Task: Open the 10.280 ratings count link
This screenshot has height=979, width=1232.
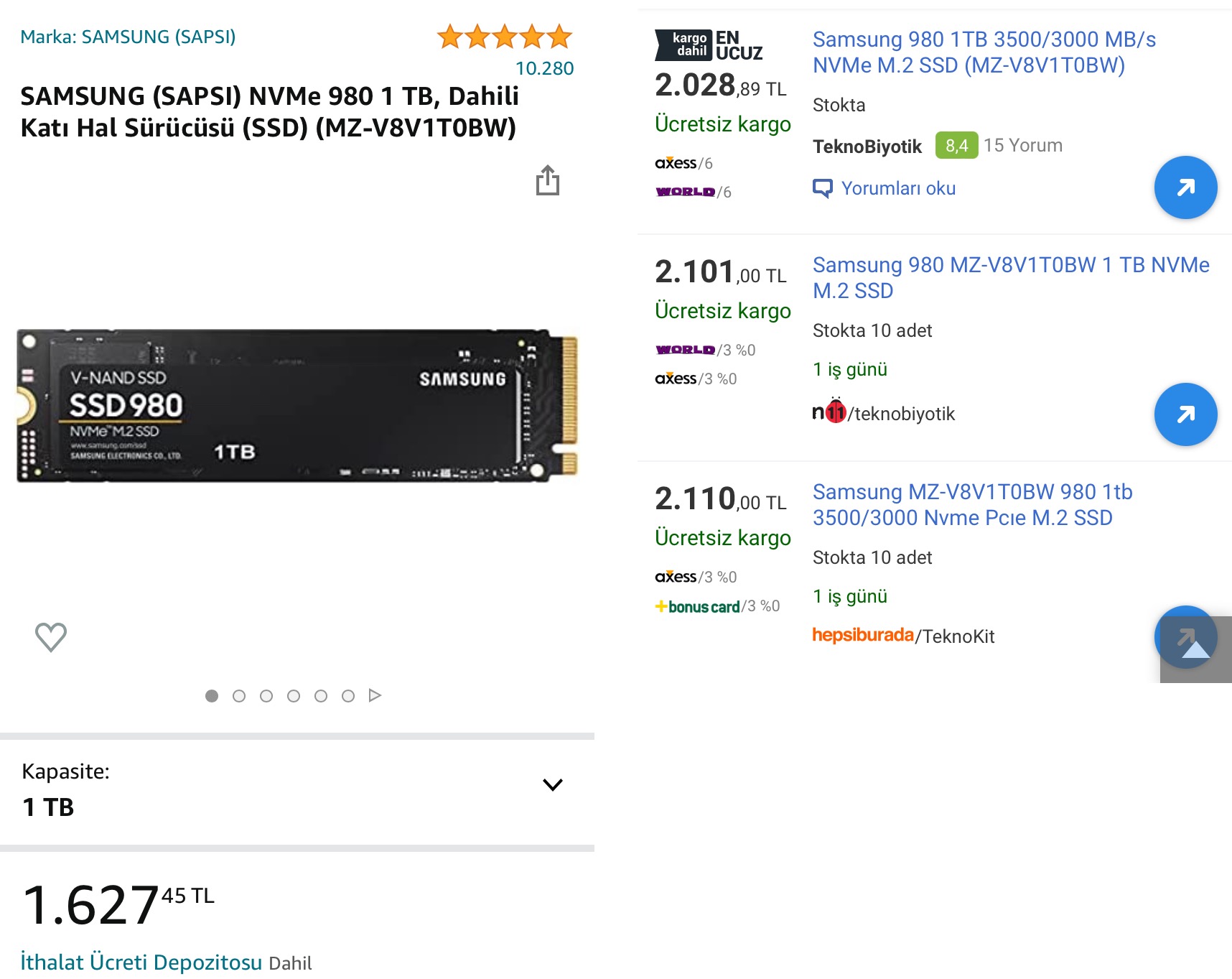Action: pyautogui.click(x=544, y=68)
